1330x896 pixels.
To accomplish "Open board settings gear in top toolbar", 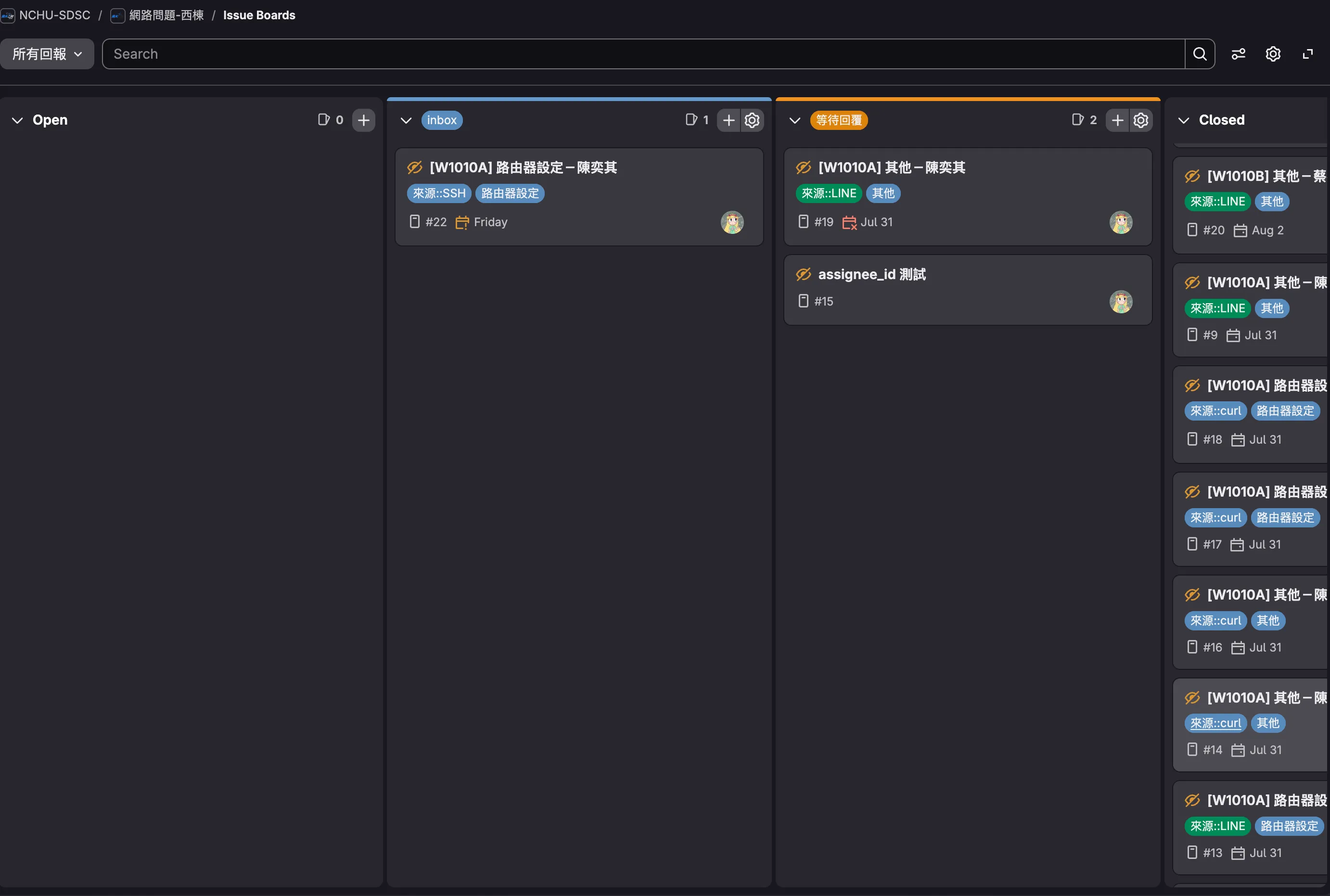I will [x=1273, y=54].
